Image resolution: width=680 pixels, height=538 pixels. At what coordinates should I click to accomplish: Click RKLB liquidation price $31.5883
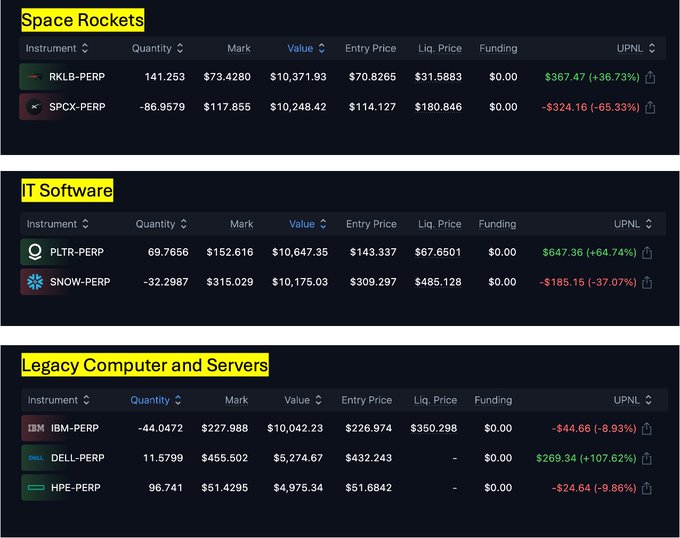coord(438,77)
